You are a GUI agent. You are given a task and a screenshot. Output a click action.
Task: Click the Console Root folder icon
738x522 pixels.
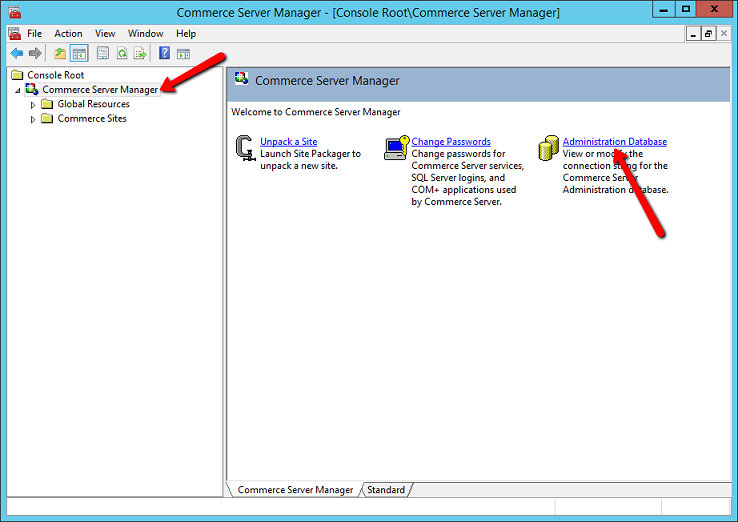pyautogui.click(x=17, y=75)
